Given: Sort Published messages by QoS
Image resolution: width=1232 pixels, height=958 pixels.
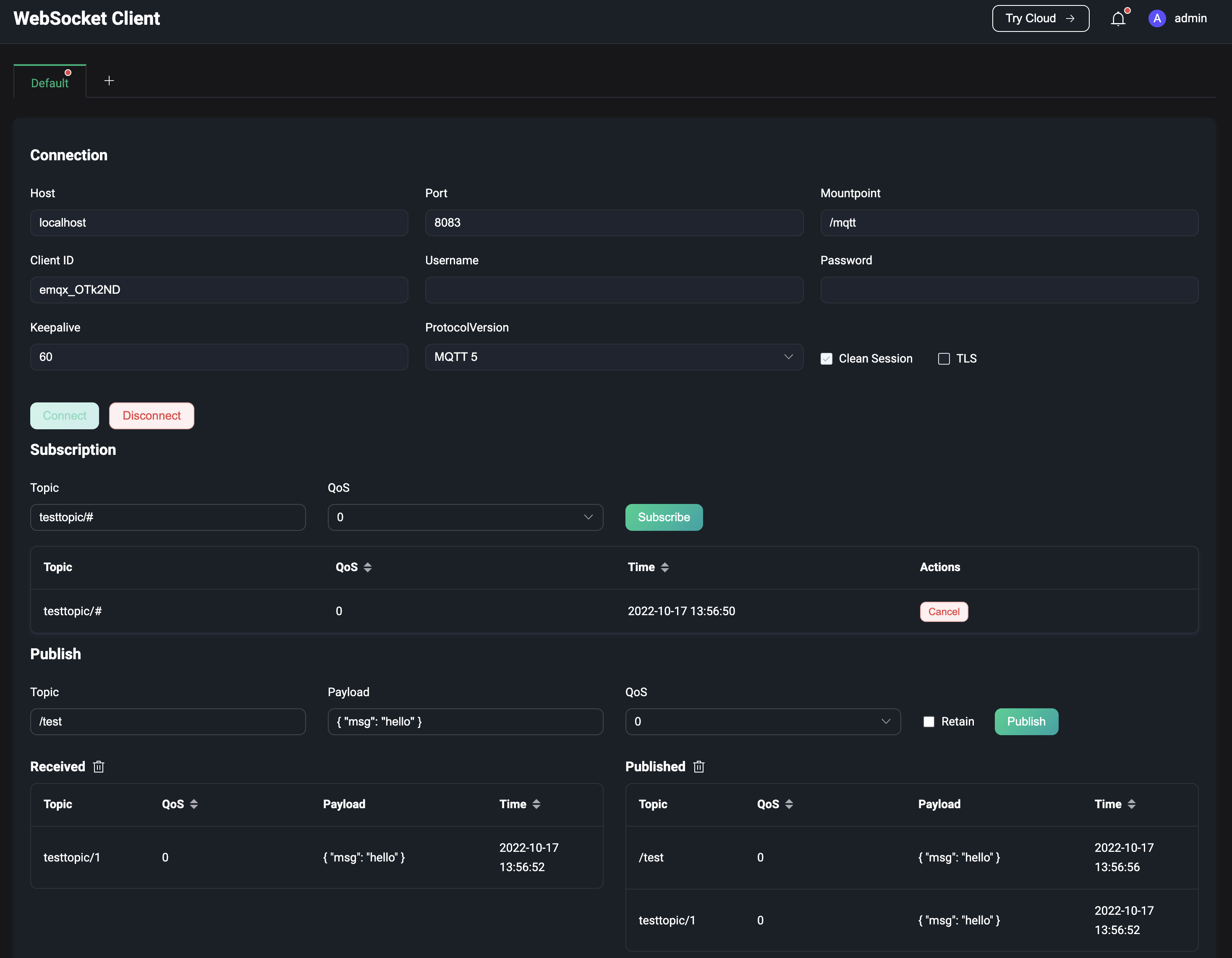Looking at the screenshot, I should [x=789, y=804].
